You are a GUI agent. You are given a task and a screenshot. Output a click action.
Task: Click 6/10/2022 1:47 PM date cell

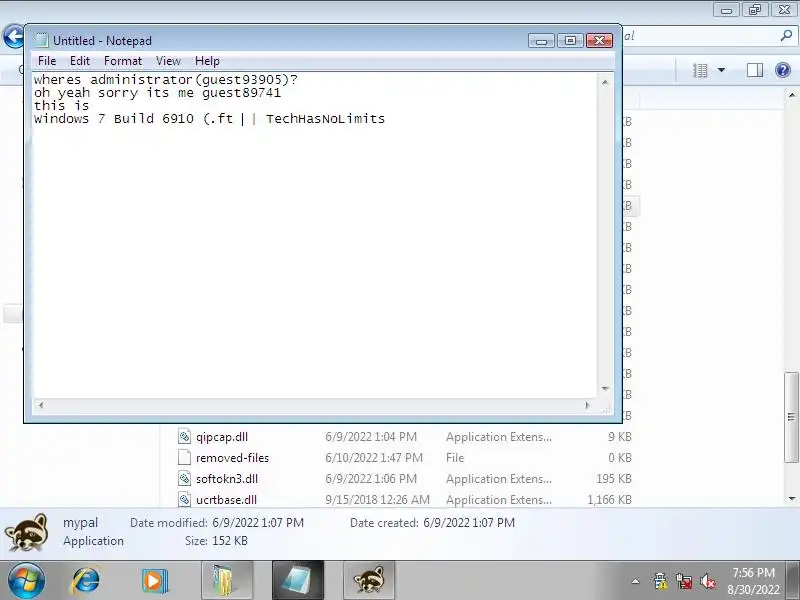click(374, 458)
